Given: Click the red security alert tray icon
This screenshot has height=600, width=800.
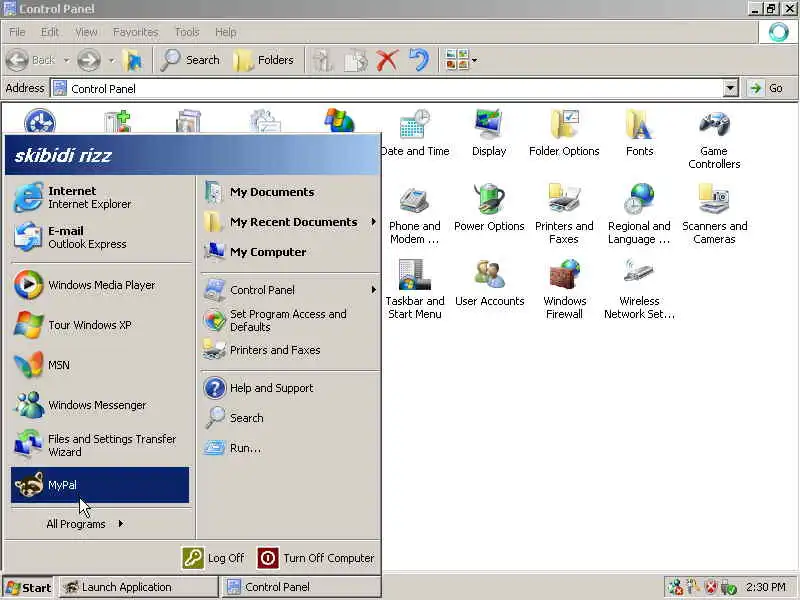Looking at the screenshot, I should [711, 587].
